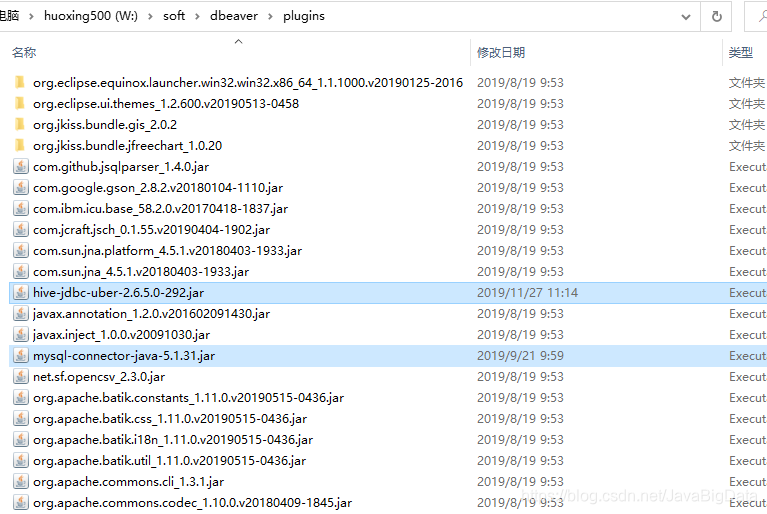The width and height of the screenshot is (767, 514).
Task: Select file com.github.jsqlparser_1.4.0.jar
Action: [x=121, y=167]
